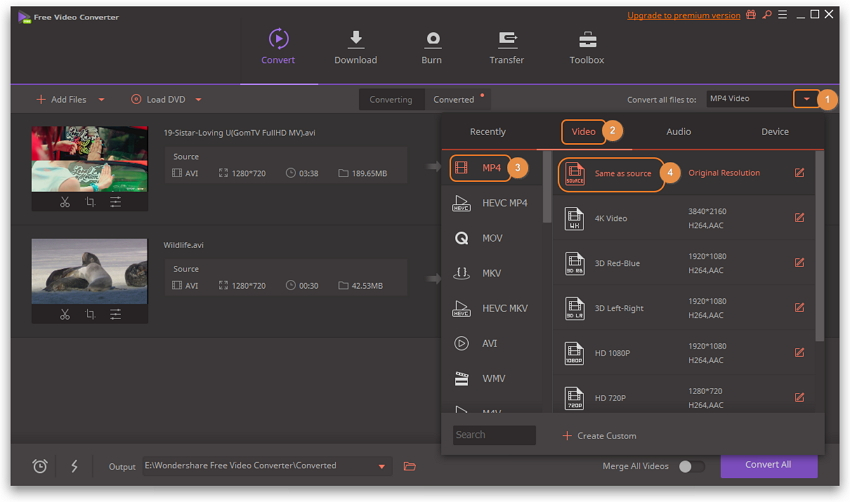Click the scissors trim icon under the Sistar video
This screenshot has height=502, width=850.
click(64, 201)
